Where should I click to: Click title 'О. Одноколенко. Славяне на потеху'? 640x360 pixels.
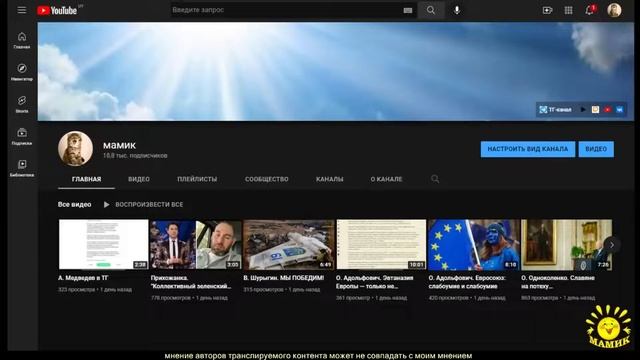tap(558, 282)
